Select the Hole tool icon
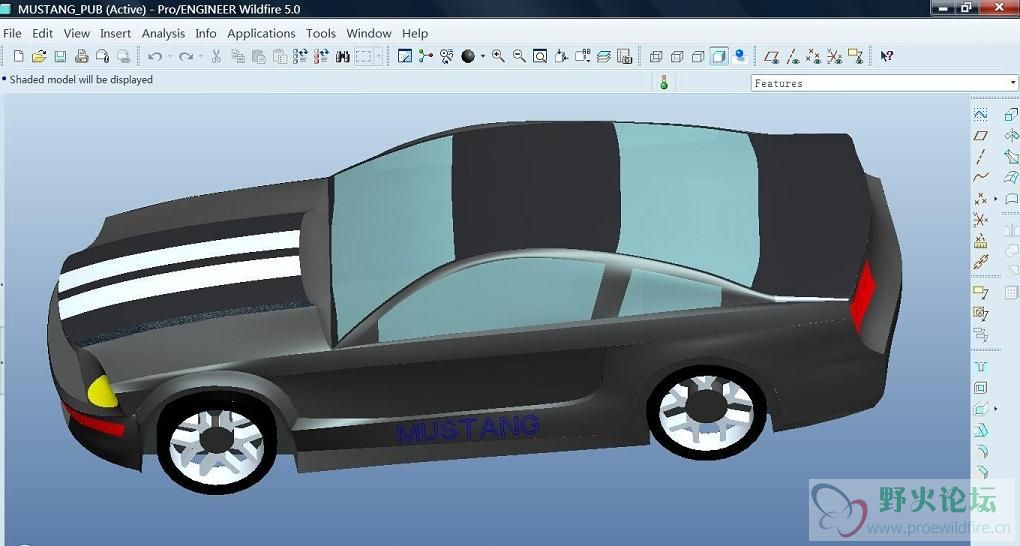This screenshot has height=546, width=1020. tap(981, 367)
